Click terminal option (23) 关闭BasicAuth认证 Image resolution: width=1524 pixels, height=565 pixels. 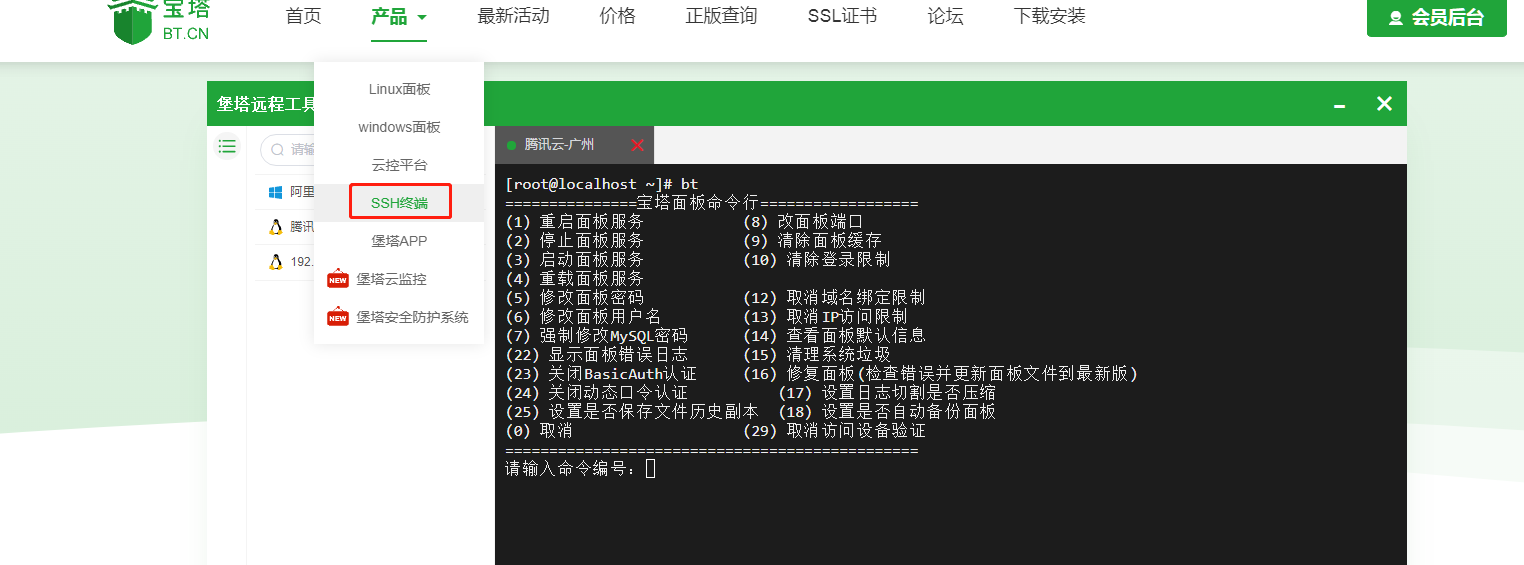click(601, 374)
